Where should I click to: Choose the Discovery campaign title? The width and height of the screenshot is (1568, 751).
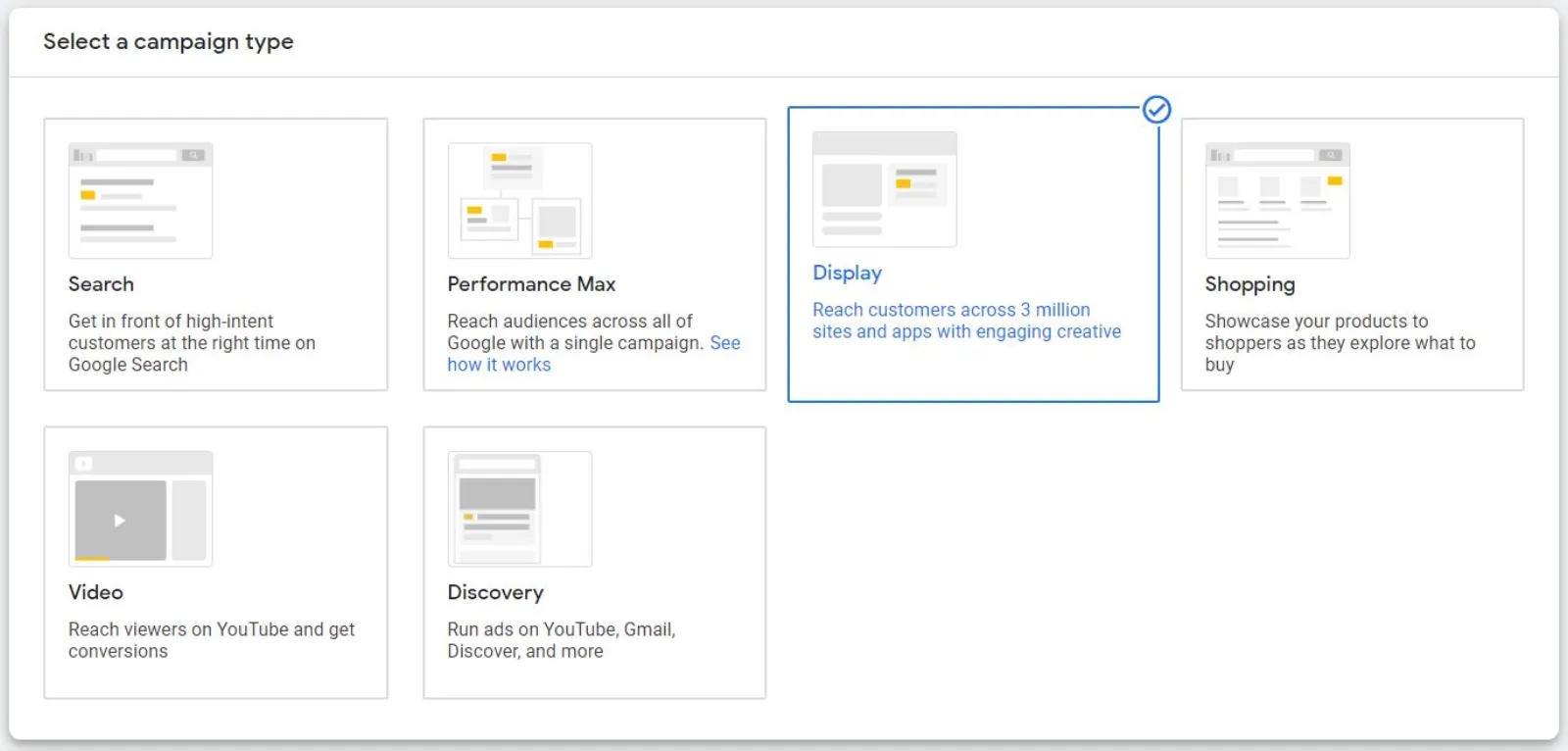tap(495, 593)
